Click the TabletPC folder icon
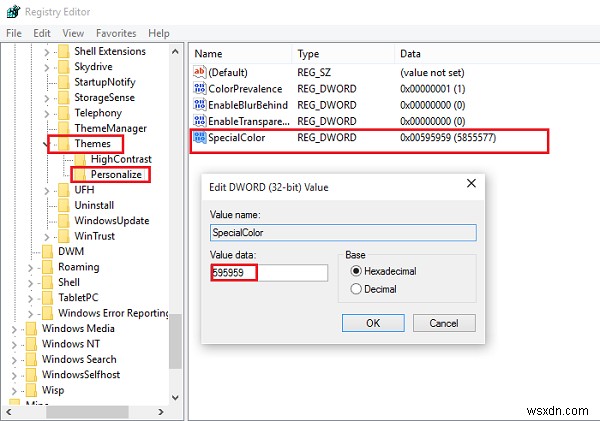The width and height of the screenshot is (600, 421). pyautogui.click(x=47, y=297)
